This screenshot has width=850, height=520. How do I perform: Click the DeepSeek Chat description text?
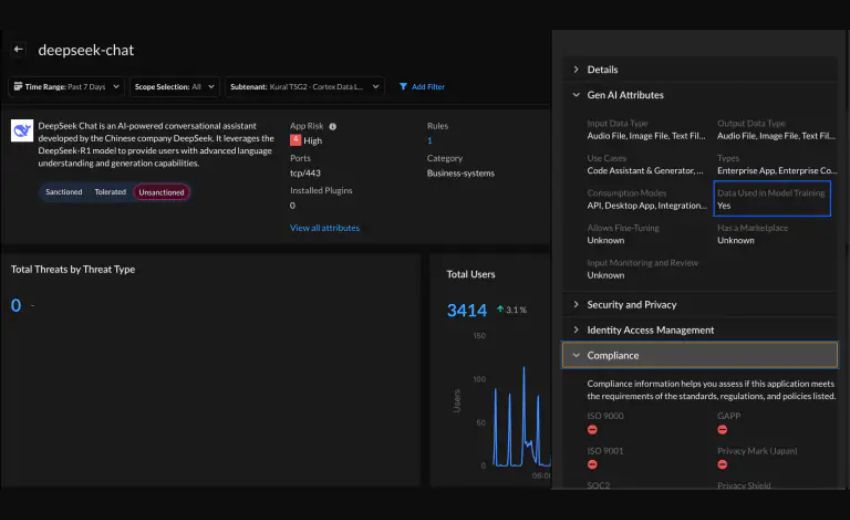pos(156,144)
